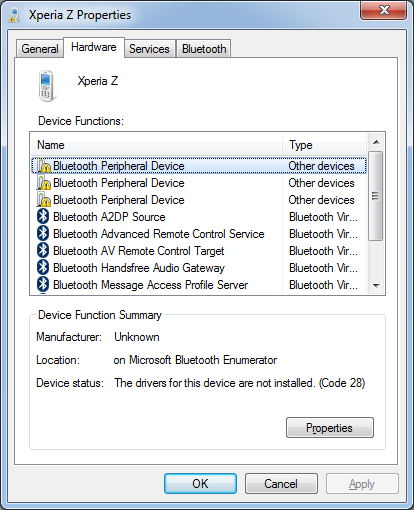Screen dimensions: 414x510
Task: Click the device status Code 28 text
Action: tap(240, 383)
